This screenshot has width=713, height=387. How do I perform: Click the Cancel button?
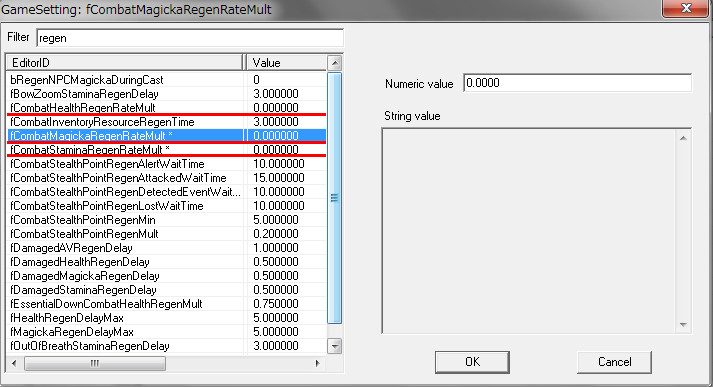[x=614, y=362]
